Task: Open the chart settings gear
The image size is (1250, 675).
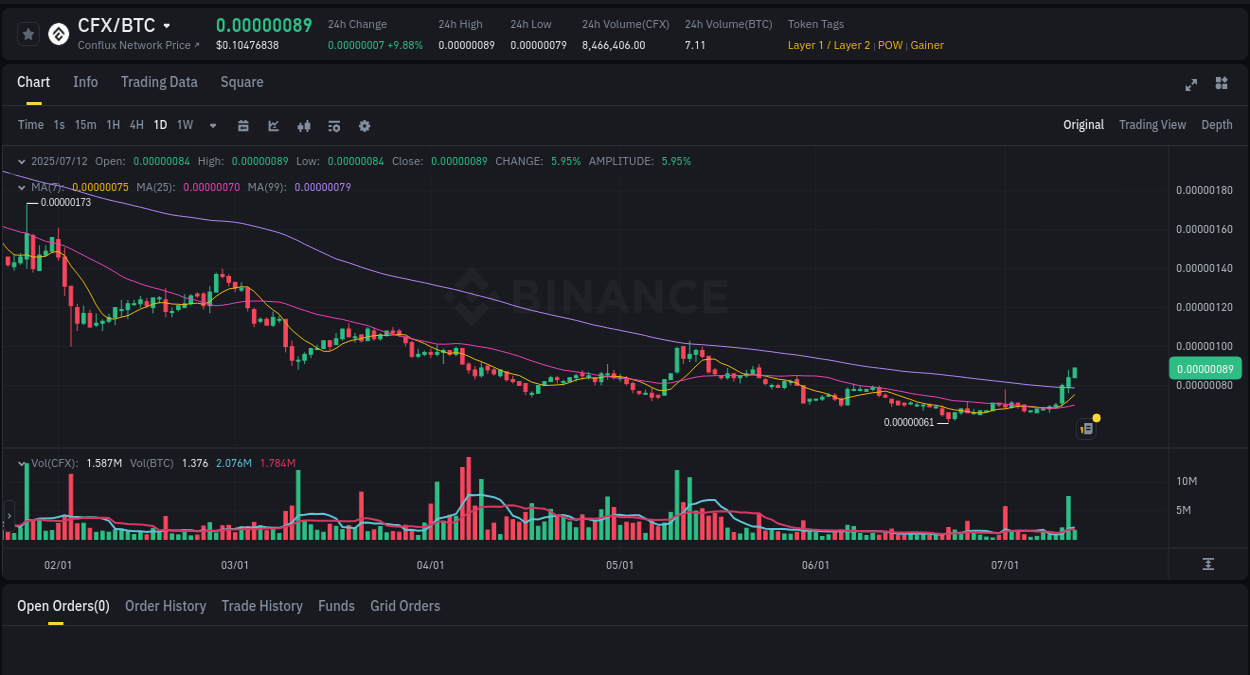Action: tap(364, 125)
